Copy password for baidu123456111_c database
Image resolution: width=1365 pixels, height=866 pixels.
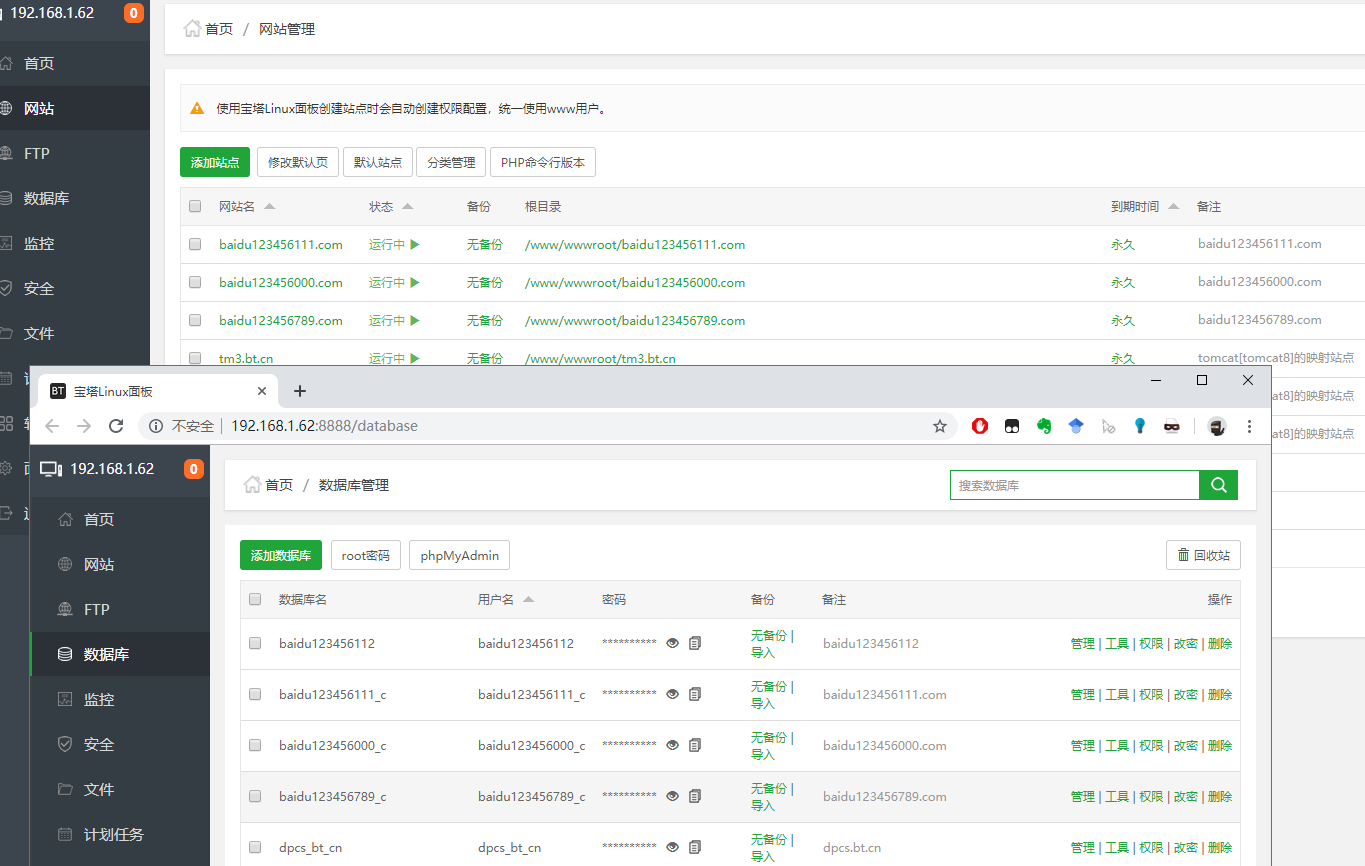point(695,694)
